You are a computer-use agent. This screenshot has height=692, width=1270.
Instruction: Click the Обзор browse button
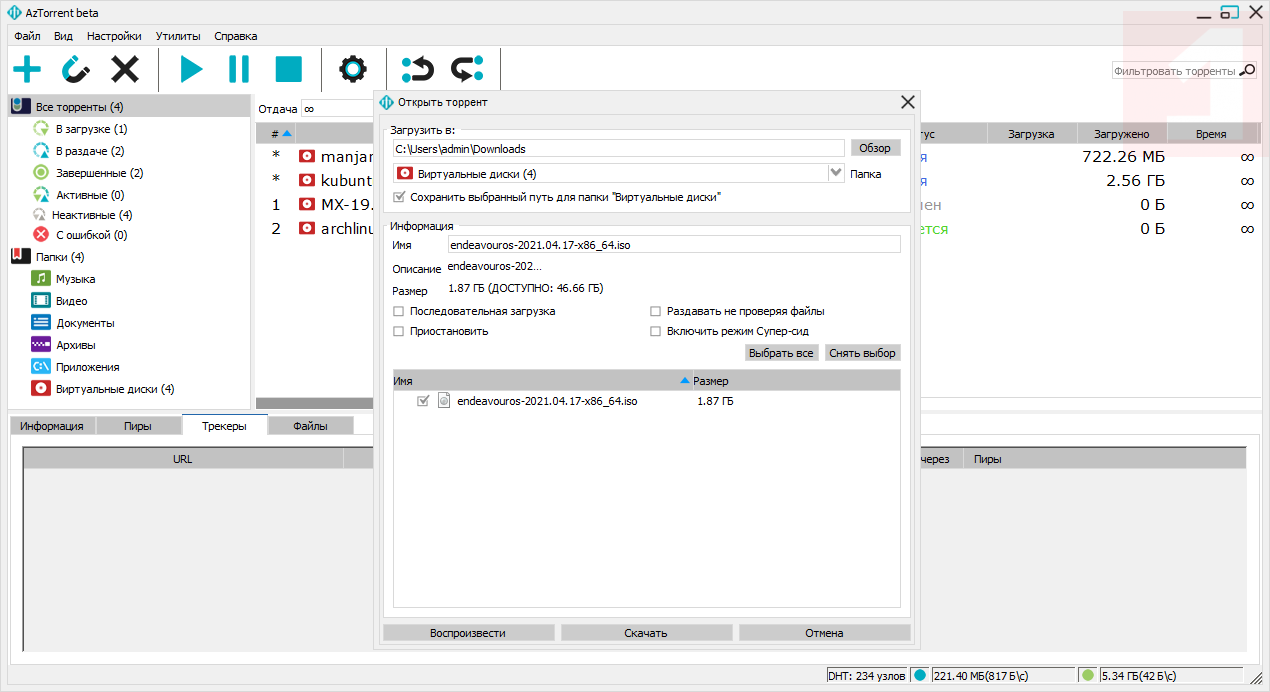(x=875, y=148)
